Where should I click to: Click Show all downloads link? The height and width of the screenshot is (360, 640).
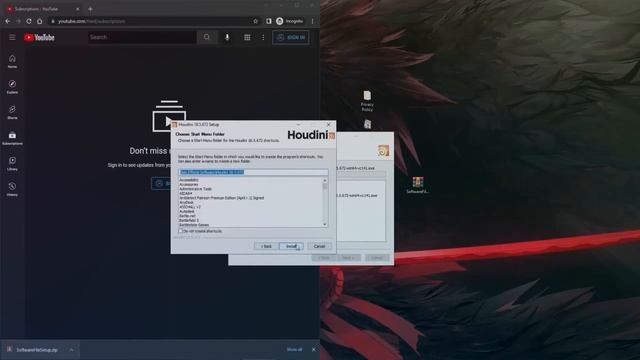click(x=294, y=350)
